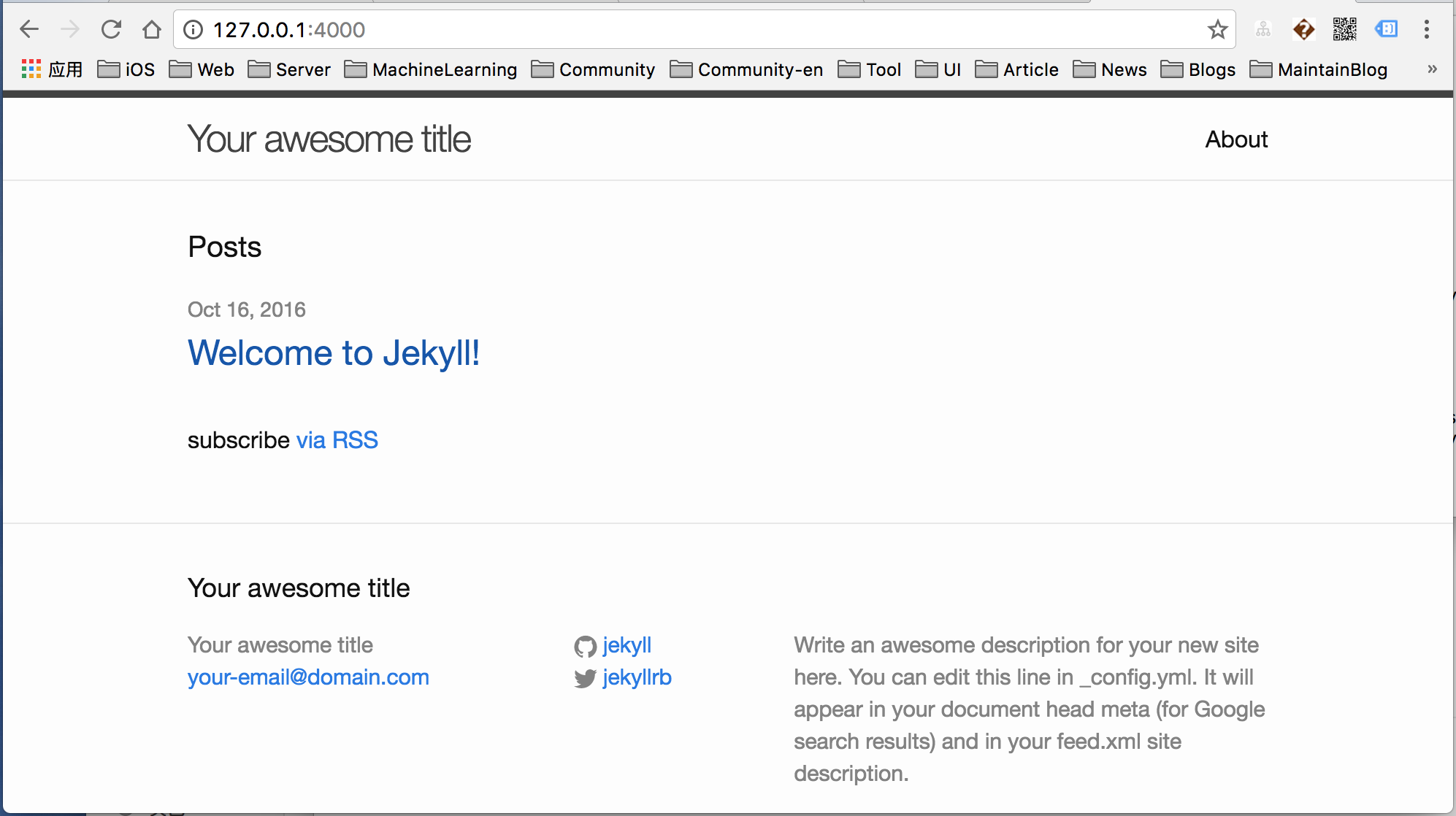The height and width of the screenshot is (816, 1456).
Task: Reload the page with refresh icon
Action: coord(111,29)
